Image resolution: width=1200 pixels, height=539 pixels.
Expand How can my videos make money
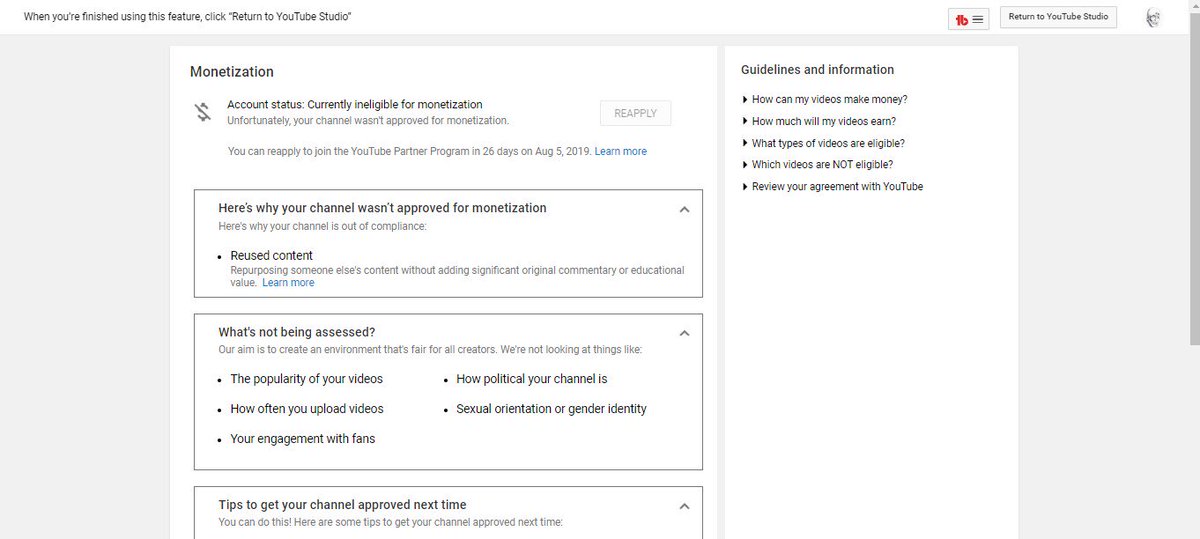coord(825,100)
